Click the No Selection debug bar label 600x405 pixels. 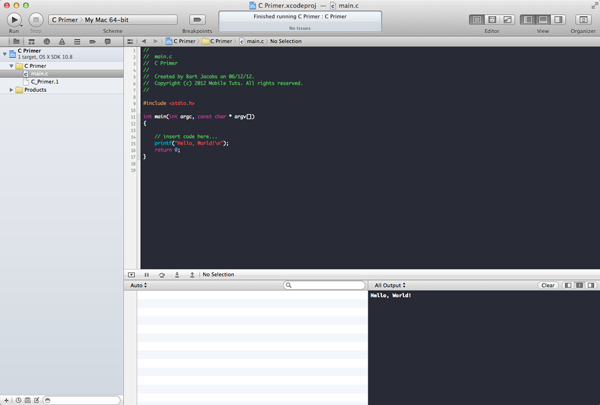coord(218,275)
